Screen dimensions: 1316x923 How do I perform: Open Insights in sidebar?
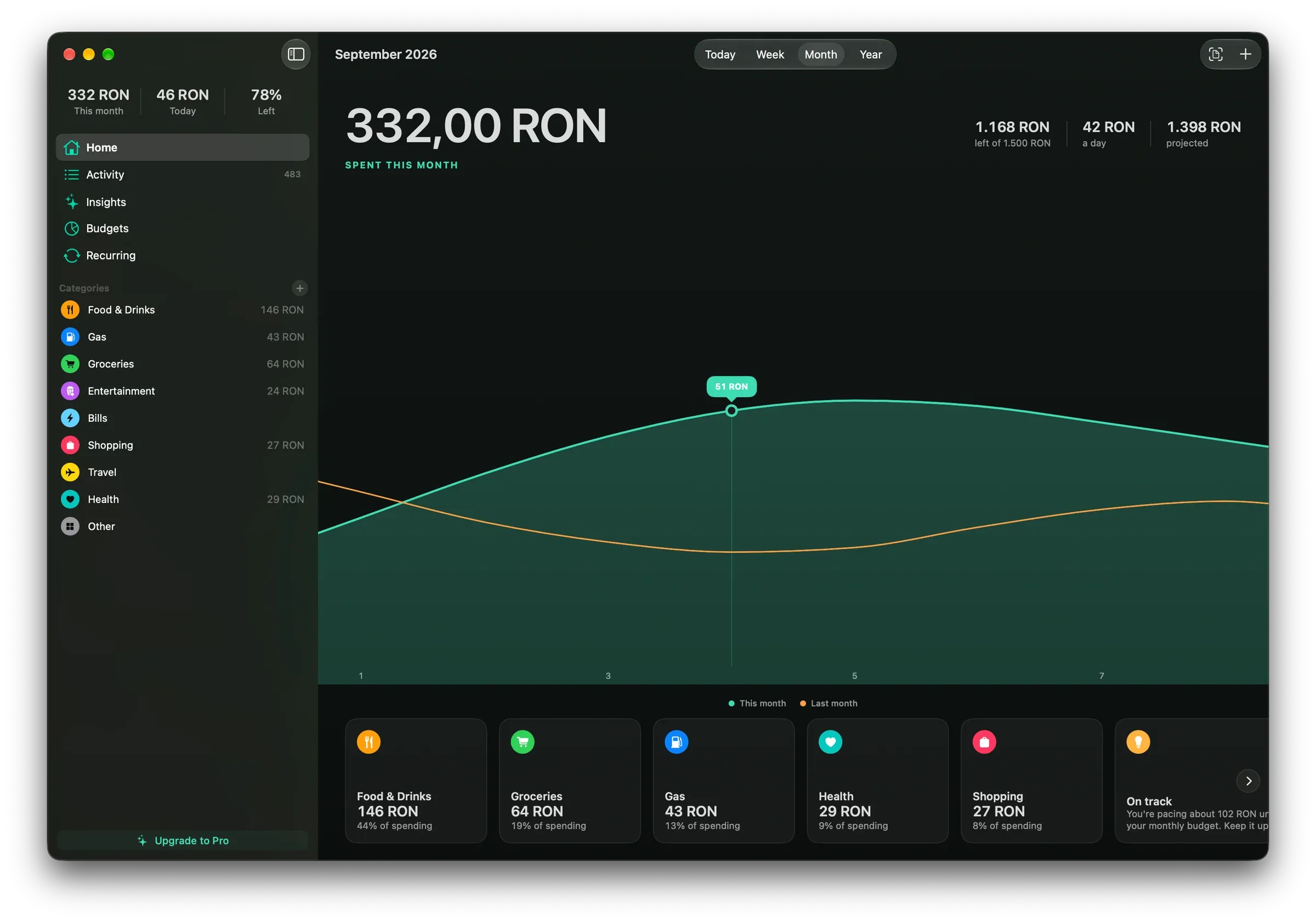[182, 202]
